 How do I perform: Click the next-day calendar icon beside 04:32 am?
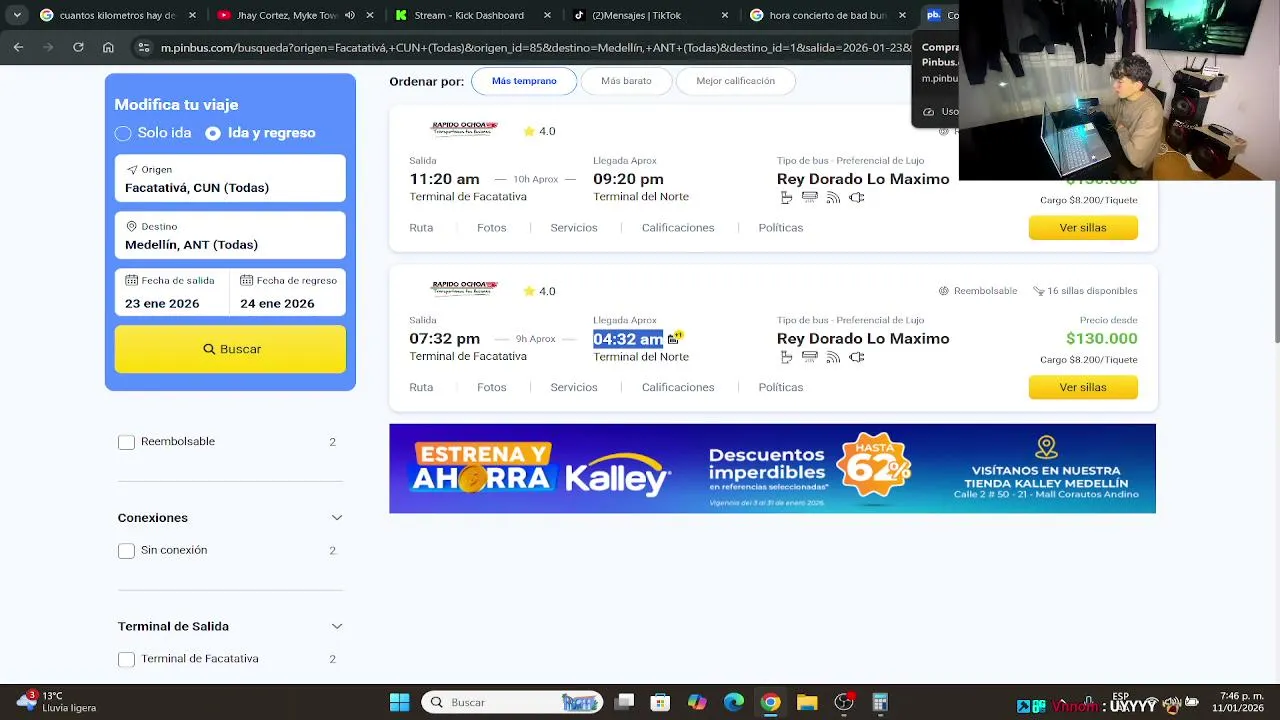pyautogui.click(x=675, y=338)
